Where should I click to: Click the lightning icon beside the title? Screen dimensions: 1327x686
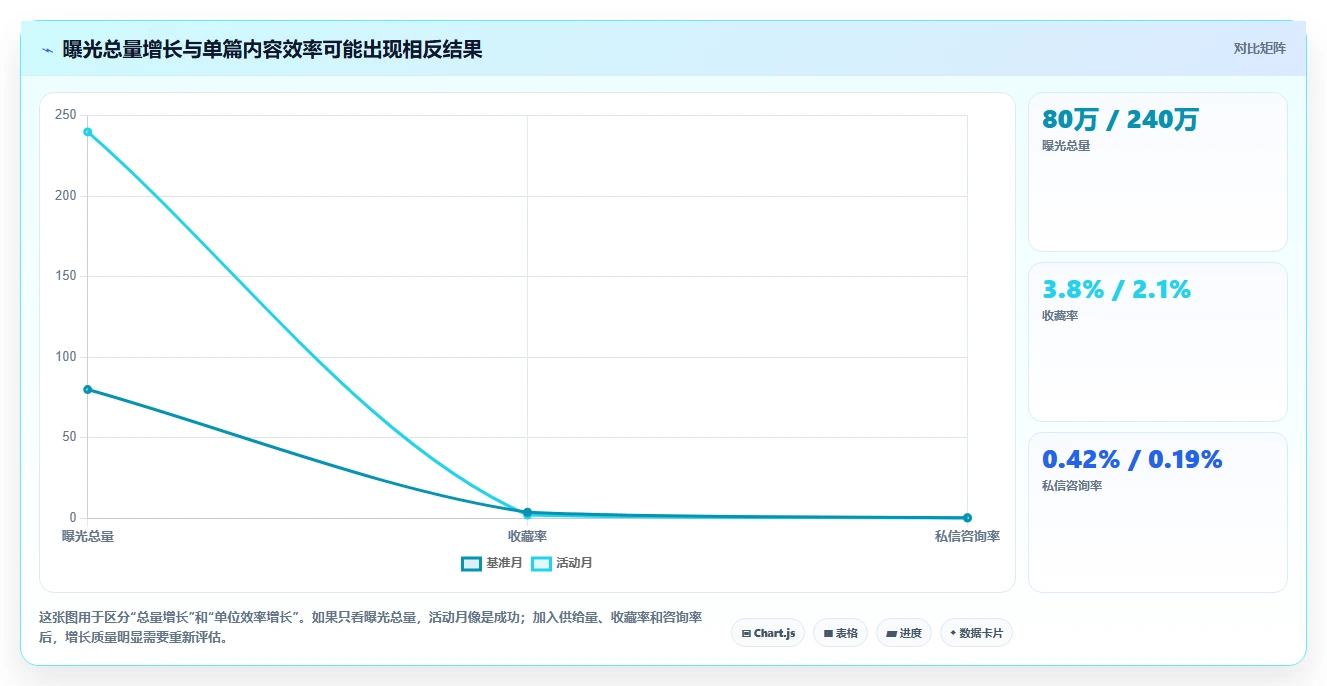click(x=48, y=50)
